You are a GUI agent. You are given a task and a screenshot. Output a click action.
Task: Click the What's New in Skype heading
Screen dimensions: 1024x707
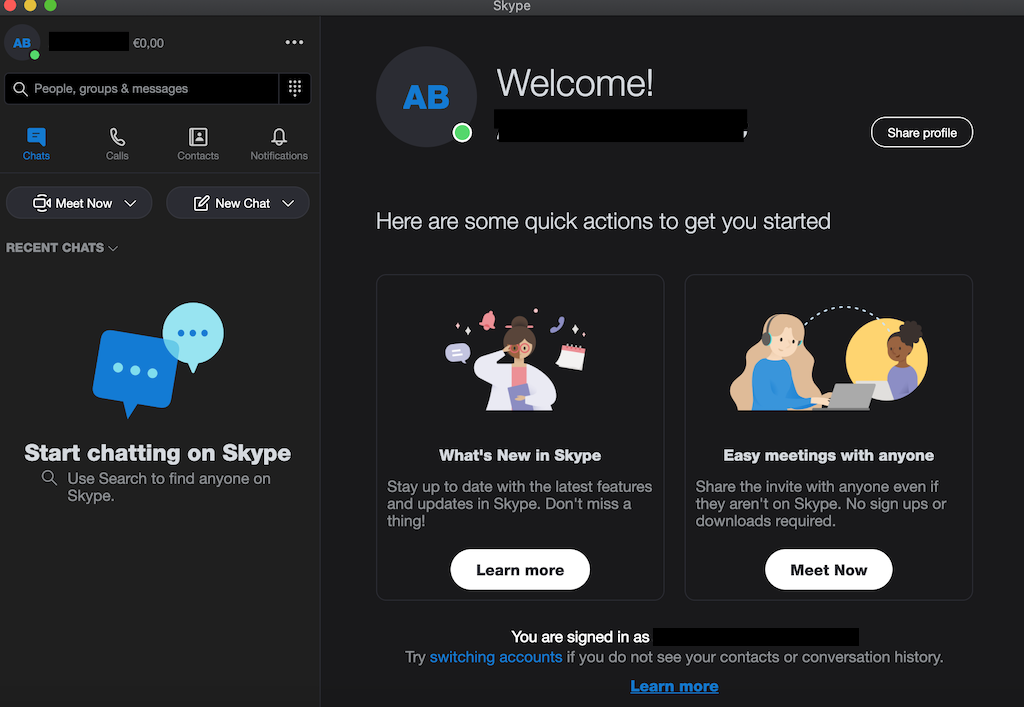520,455
